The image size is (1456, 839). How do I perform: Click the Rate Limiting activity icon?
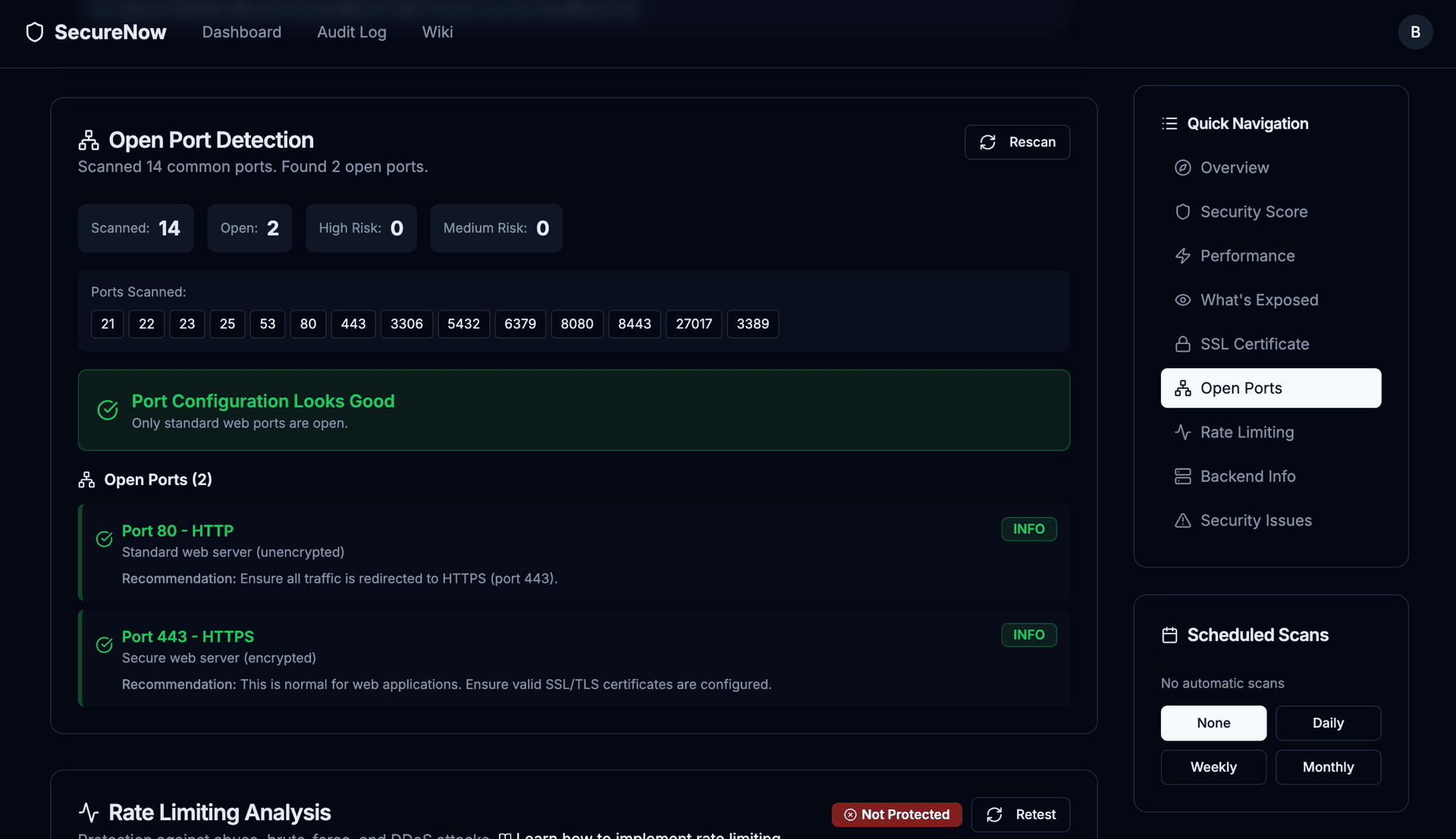tap(1183, 432)
